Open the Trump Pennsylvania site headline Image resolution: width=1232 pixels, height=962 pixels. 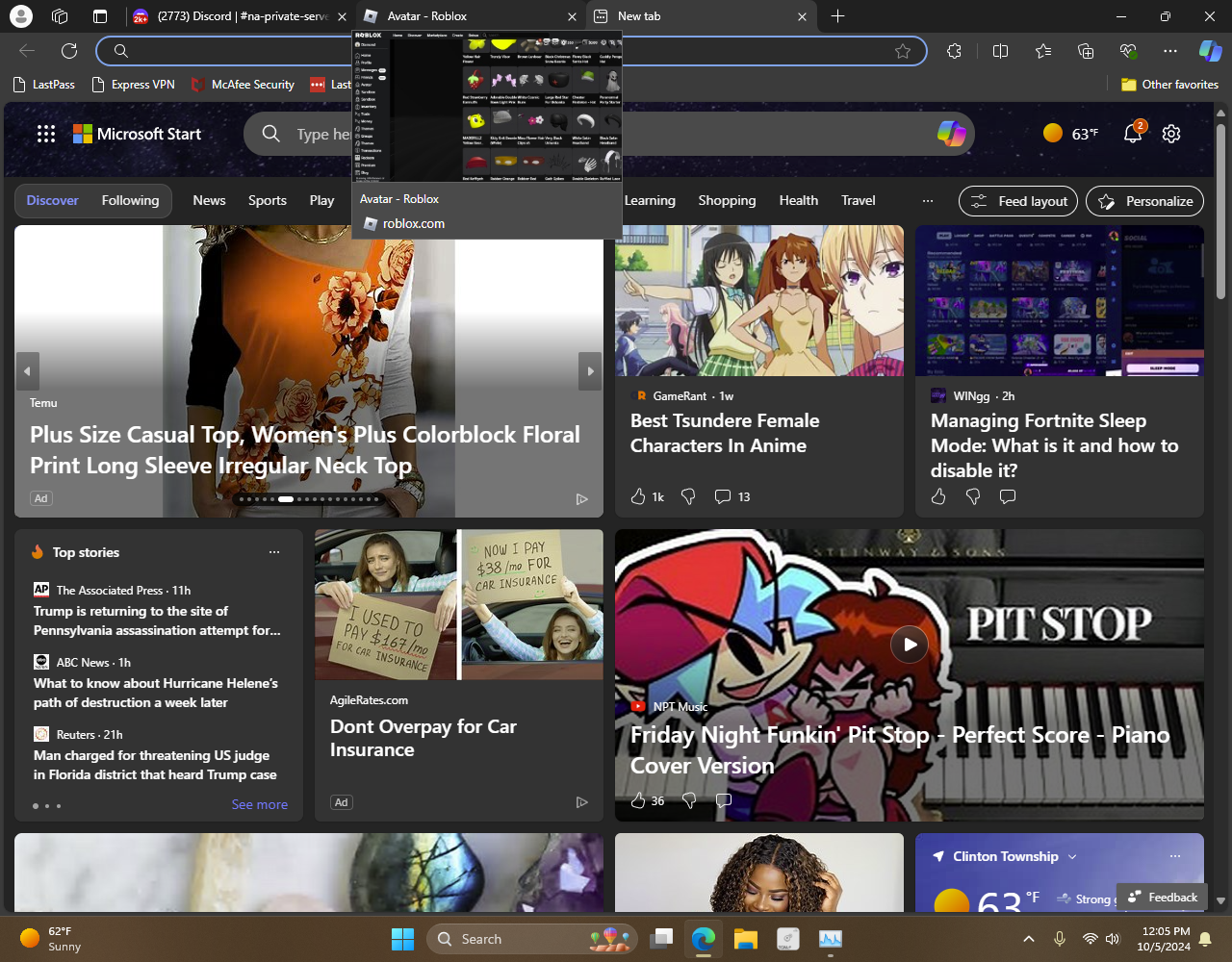[x=157, y=620]
